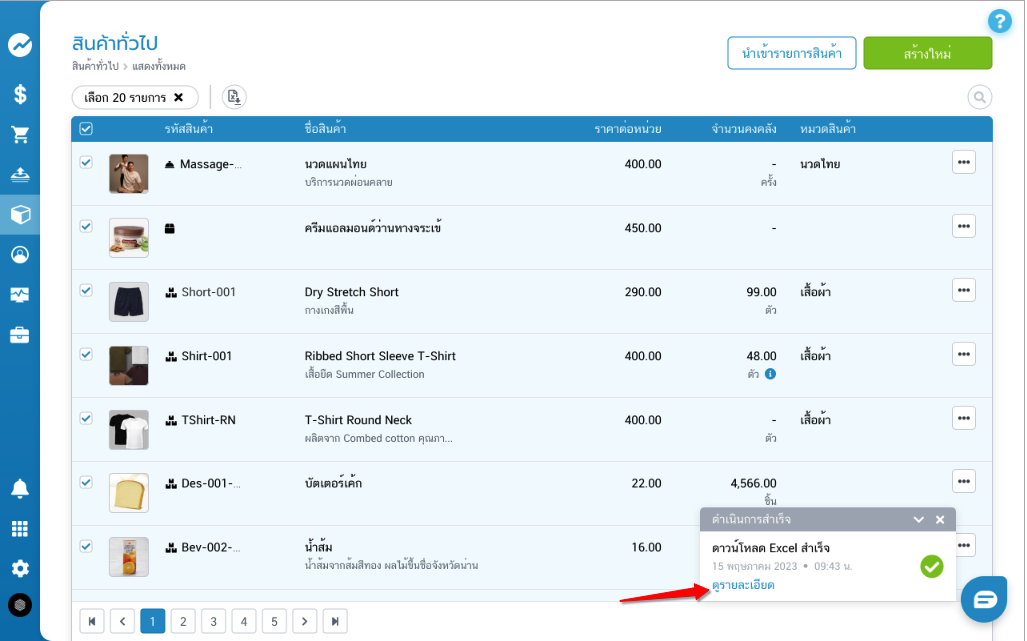Go to page 3 in pagination

tap(213, 621)
